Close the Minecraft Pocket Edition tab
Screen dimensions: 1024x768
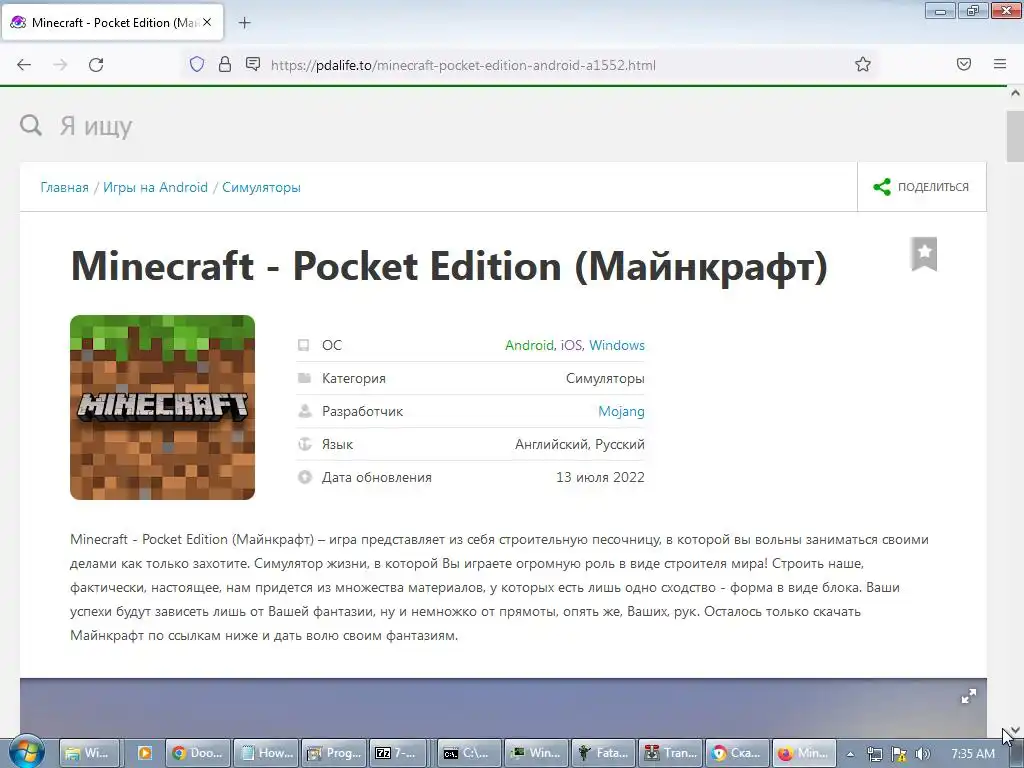point(207,22)
